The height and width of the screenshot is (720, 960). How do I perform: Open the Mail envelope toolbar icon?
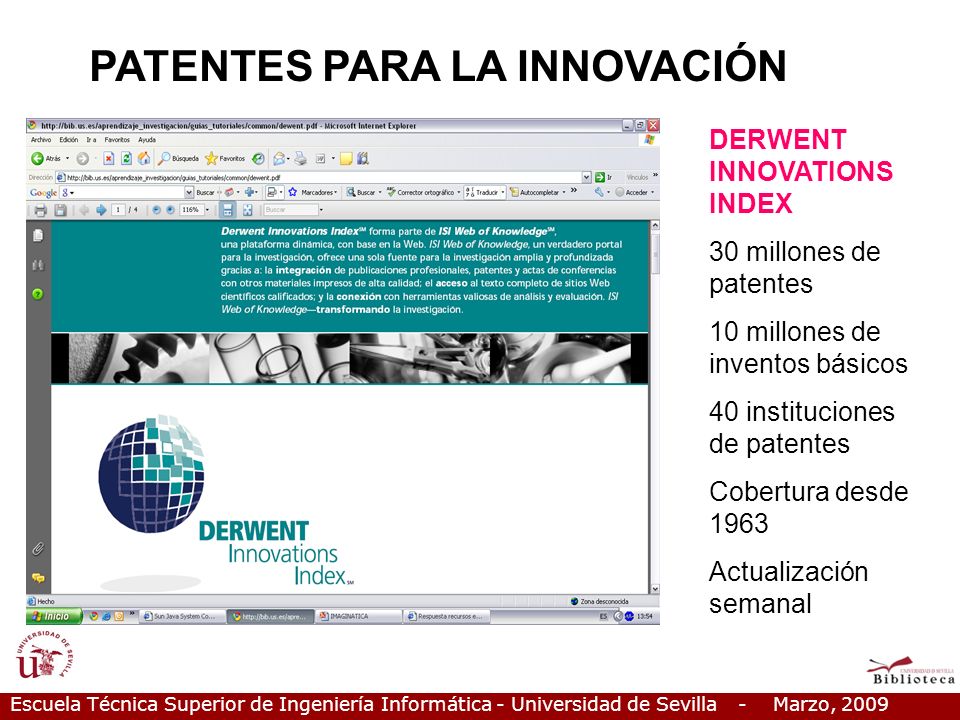pyautogui.click(x=279, y=159)
